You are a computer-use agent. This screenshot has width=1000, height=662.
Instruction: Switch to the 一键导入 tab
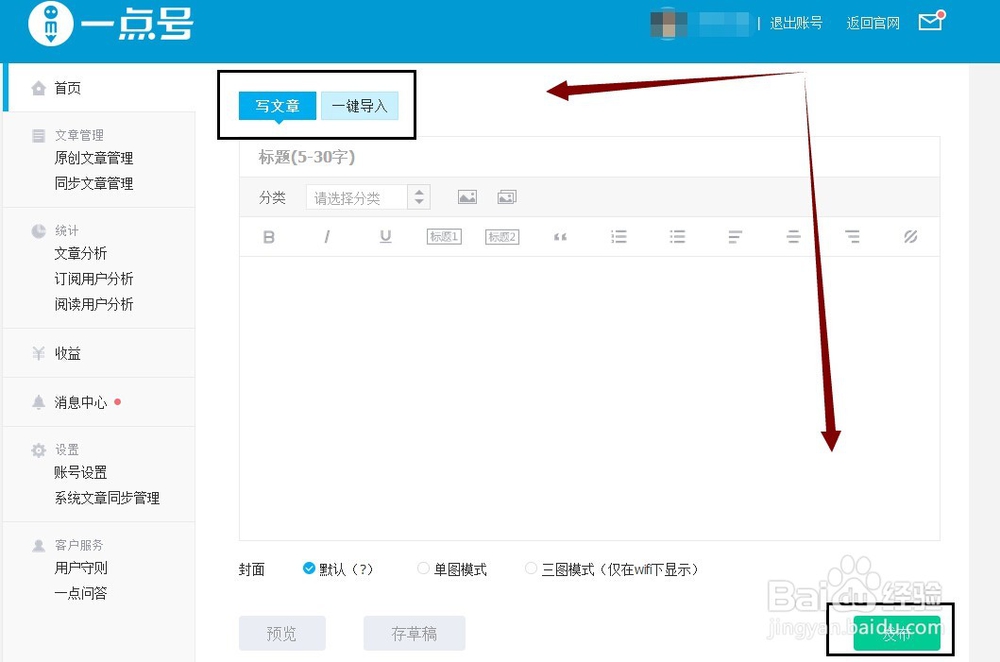[x=360, y=105]
